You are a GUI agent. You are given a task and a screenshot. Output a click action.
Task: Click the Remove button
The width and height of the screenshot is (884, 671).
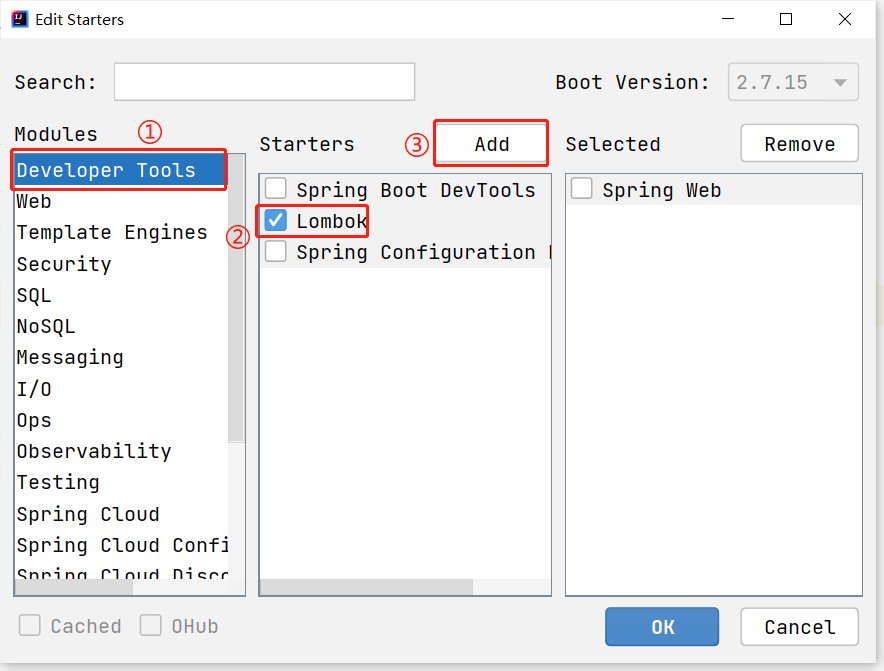tap(799, 144)
